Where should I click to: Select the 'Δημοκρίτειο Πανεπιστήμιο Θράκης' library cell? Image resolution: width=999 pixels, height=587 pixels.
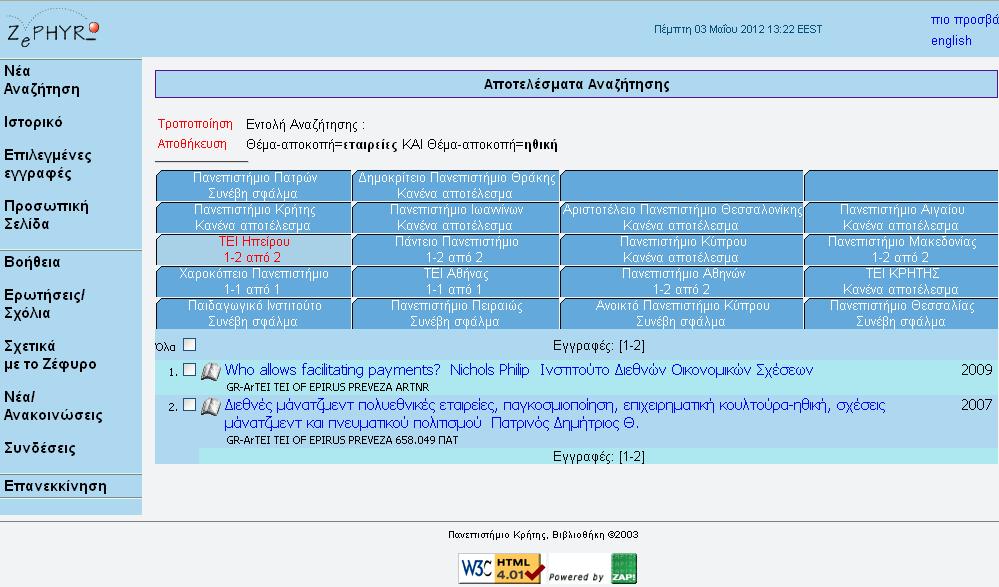tap(456, 185)
